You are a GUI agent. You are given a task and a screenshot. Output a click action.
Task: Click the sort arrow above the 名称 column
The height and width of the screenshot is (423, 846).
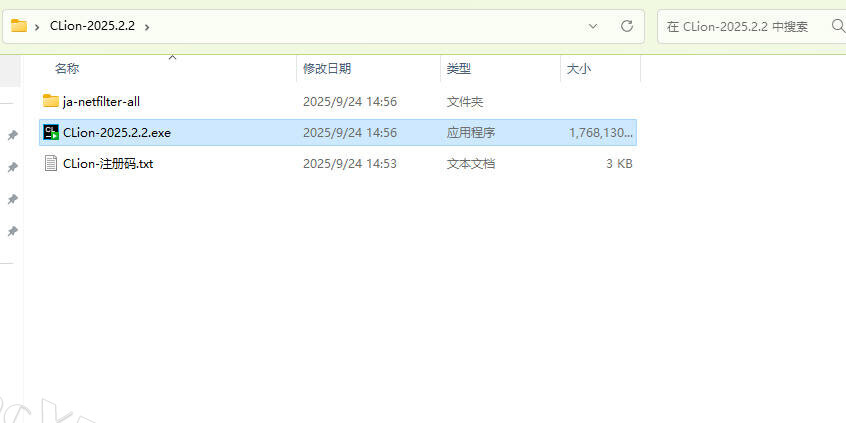pyautogui.click(x=172, y=58)
